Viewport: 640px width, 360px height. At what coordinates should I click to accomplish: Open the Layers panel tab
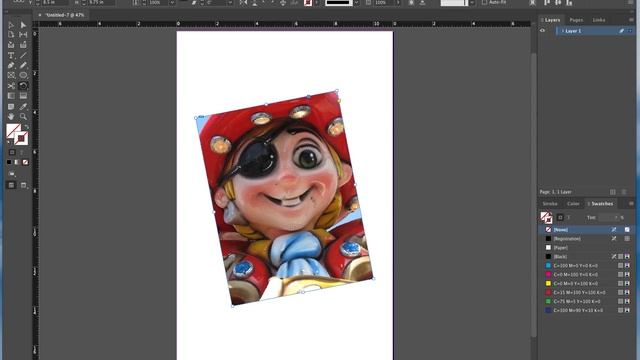(551, 20)
